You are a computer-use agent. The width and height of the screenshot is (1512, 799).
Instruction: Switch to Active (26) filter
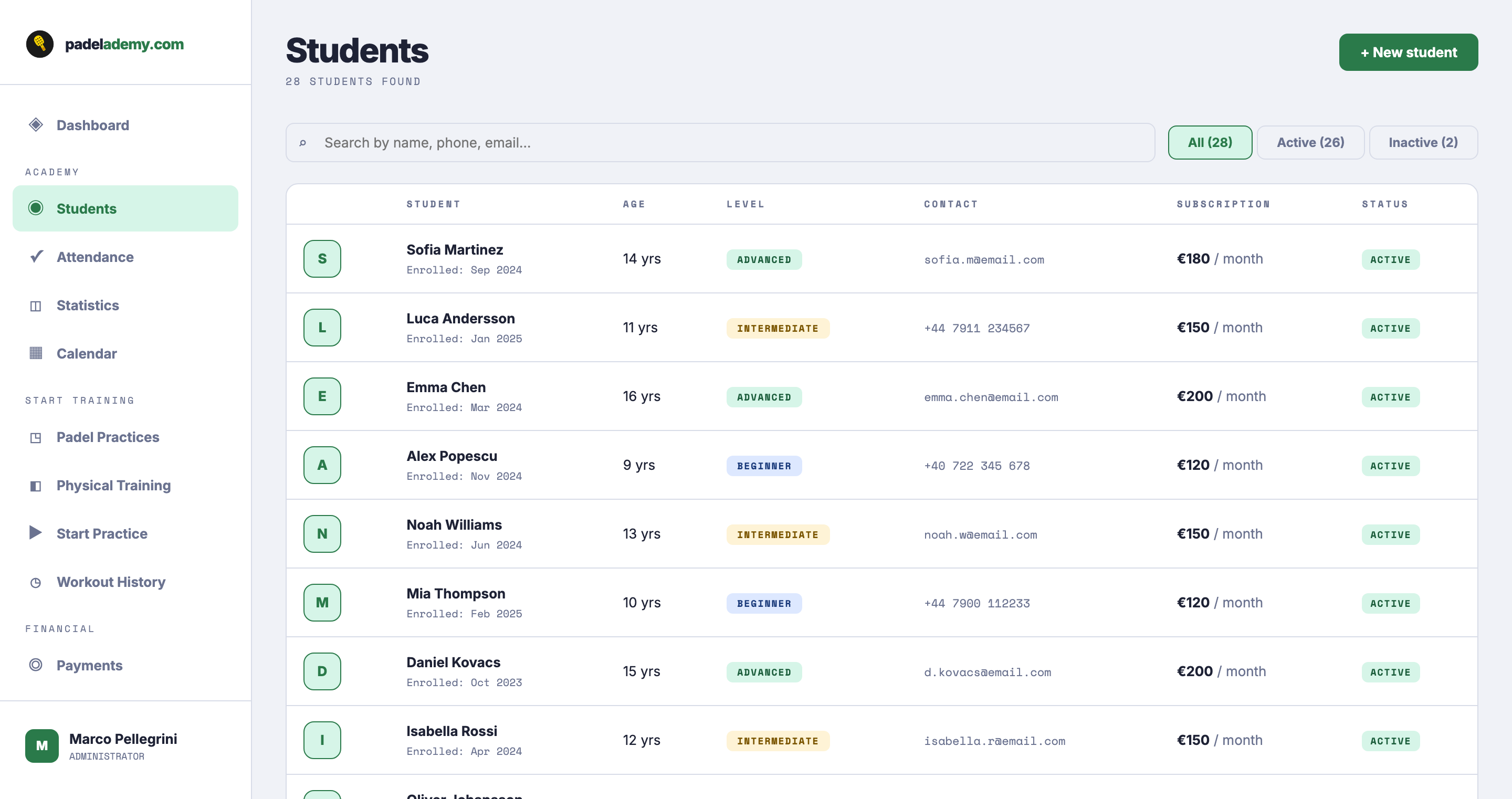[x=1309, y=143]
